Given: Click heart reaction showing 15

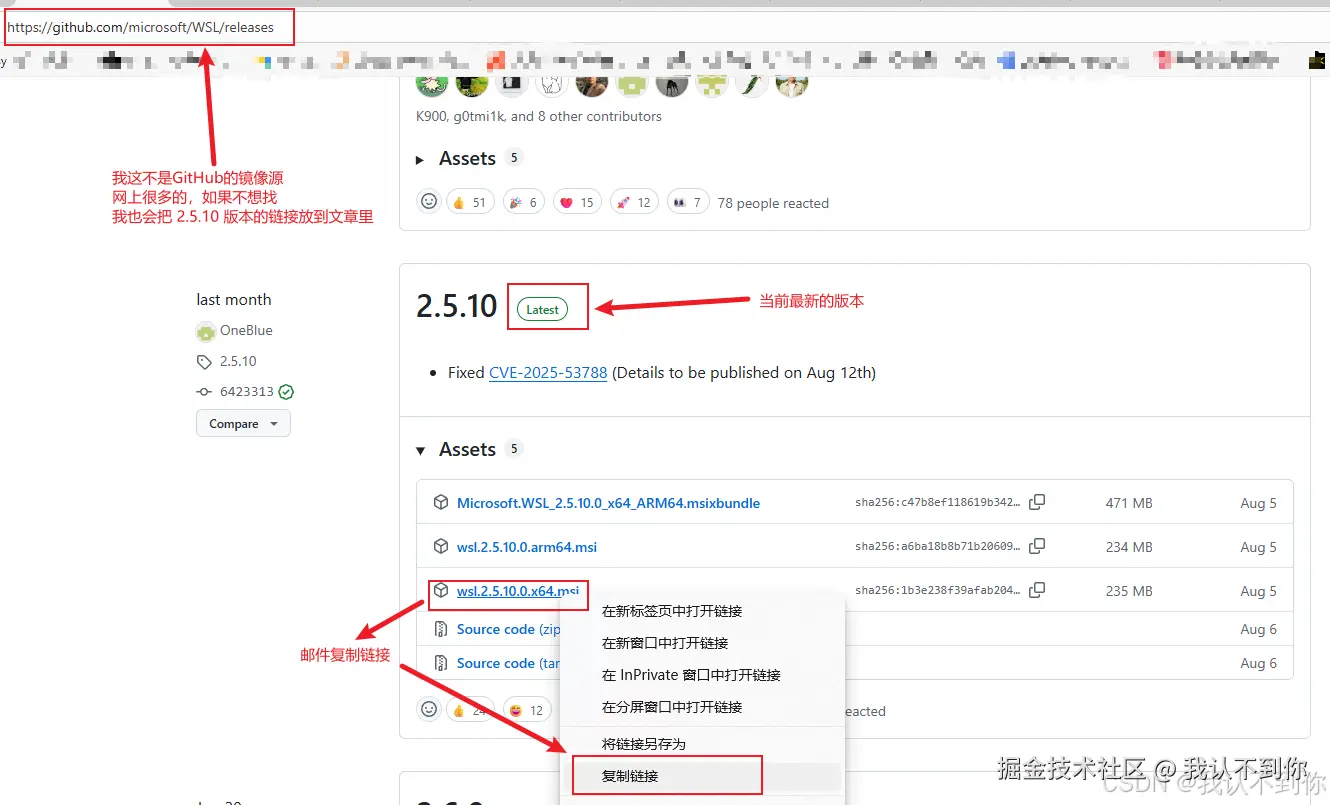Looking at the screenshot, I should click(x=577, y=202).
